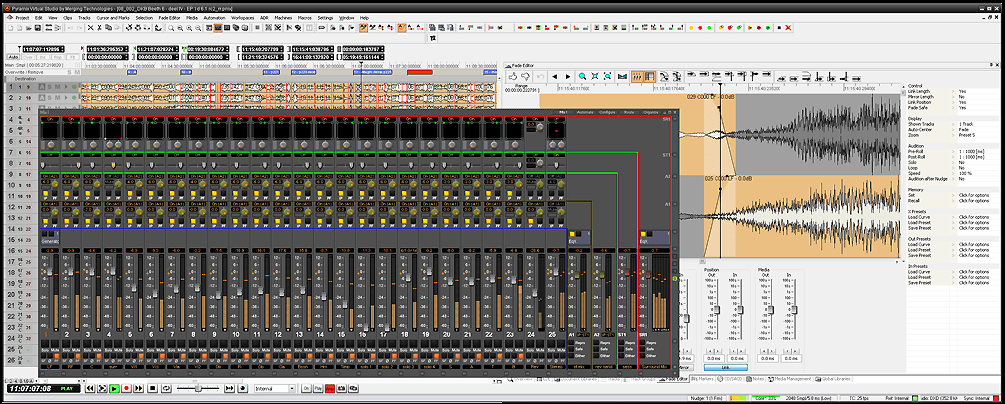1005x404 pixels.
Task: Click the Cut (scissors) toolbar icon
Action: pyautogui.click(x=99, y=28)
